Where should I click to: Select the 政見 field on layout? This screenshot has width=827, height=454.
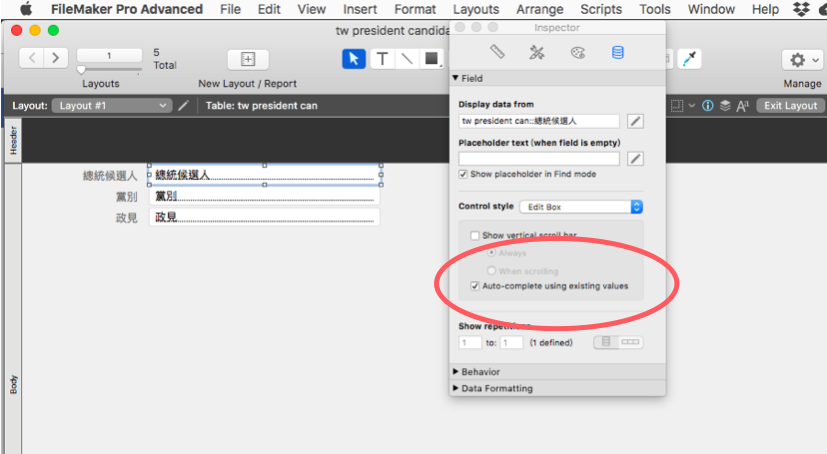pos(265,217)
